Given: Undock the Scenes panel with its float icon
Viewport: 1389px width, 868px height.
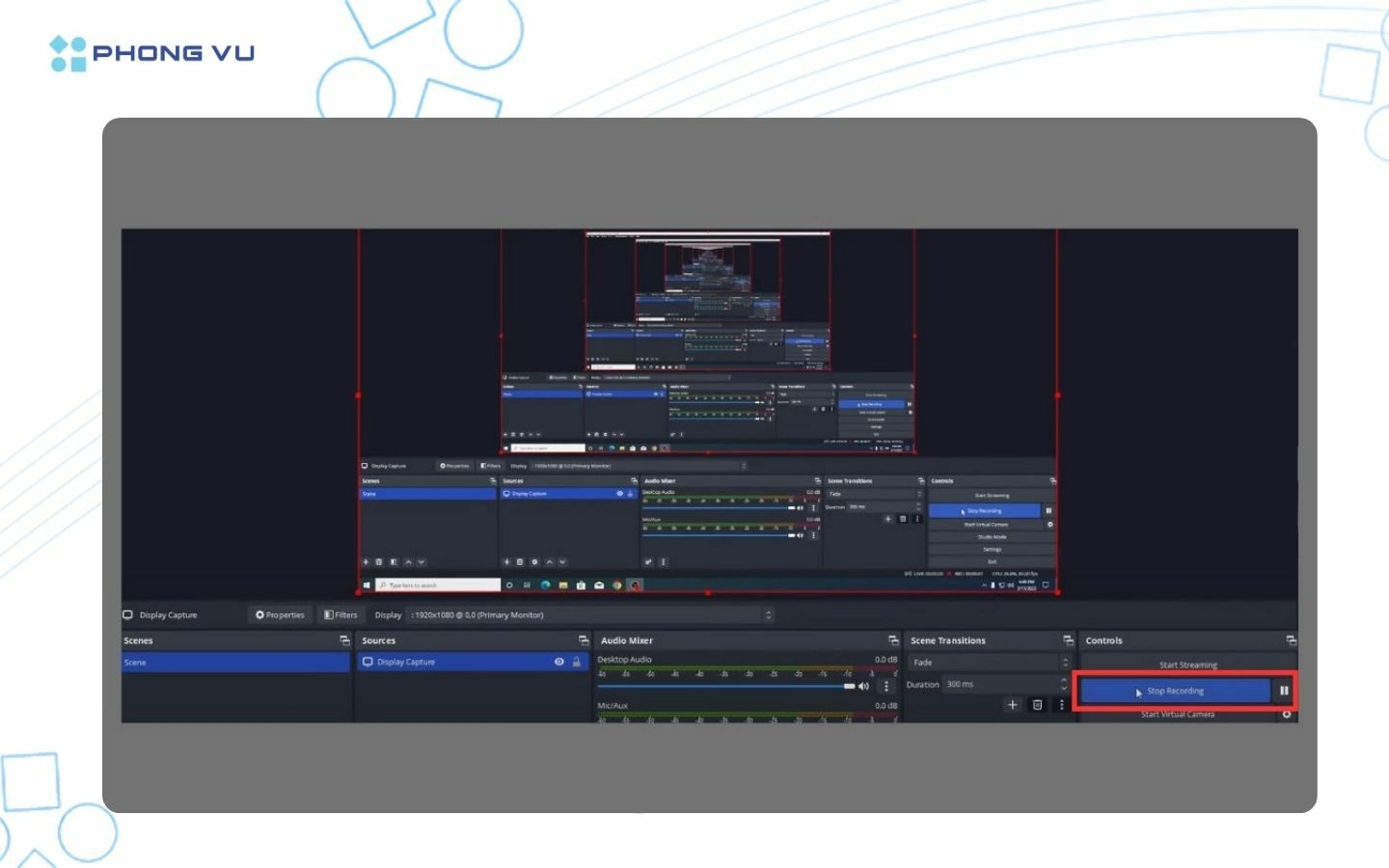Looking at the screenshot, I should pos(344,640).
